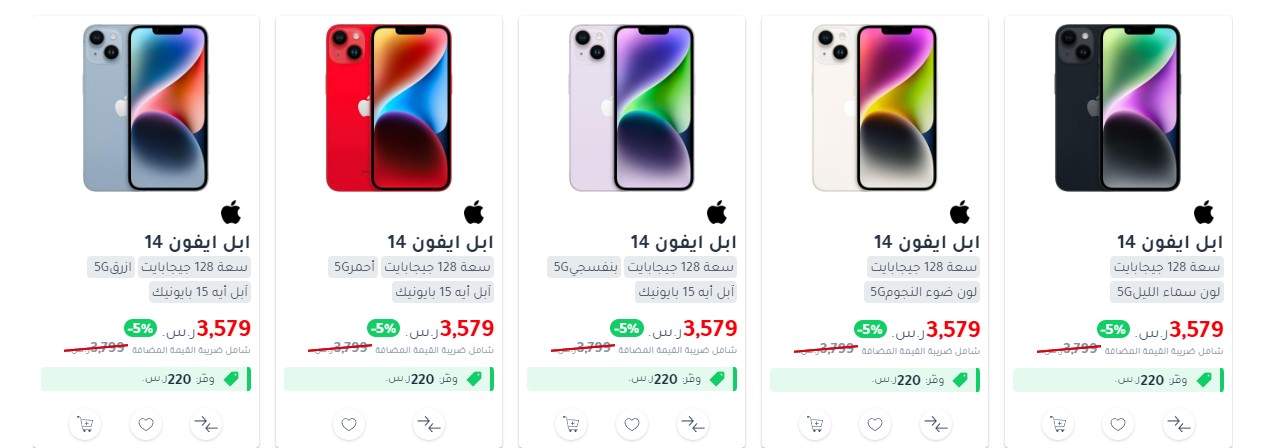Compare the midnight iPhone 14
The height and width of the screenshot is (448, 1272).
tap(1178, 424)
